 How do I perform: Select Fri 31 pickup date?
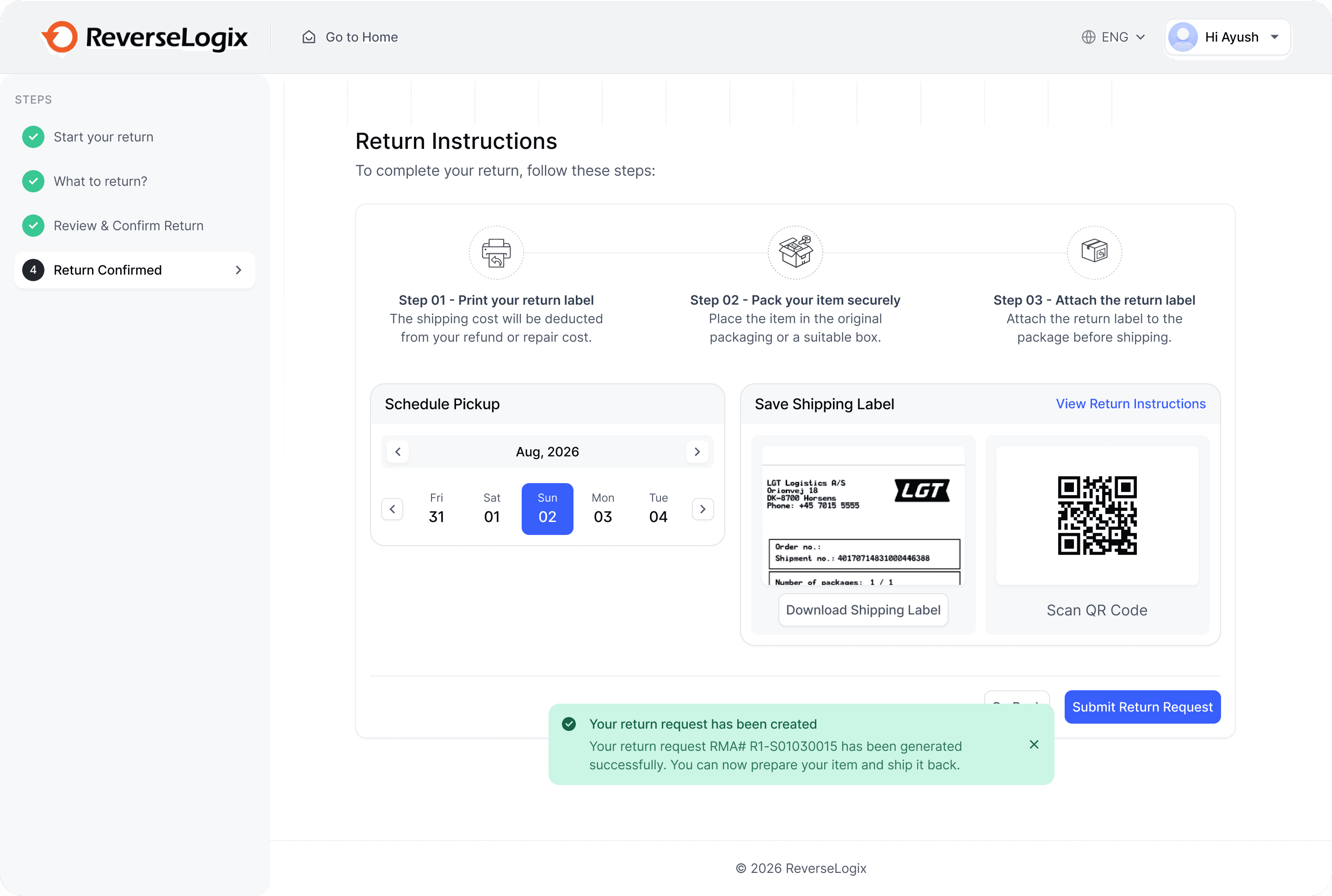[x=436, y=509]
